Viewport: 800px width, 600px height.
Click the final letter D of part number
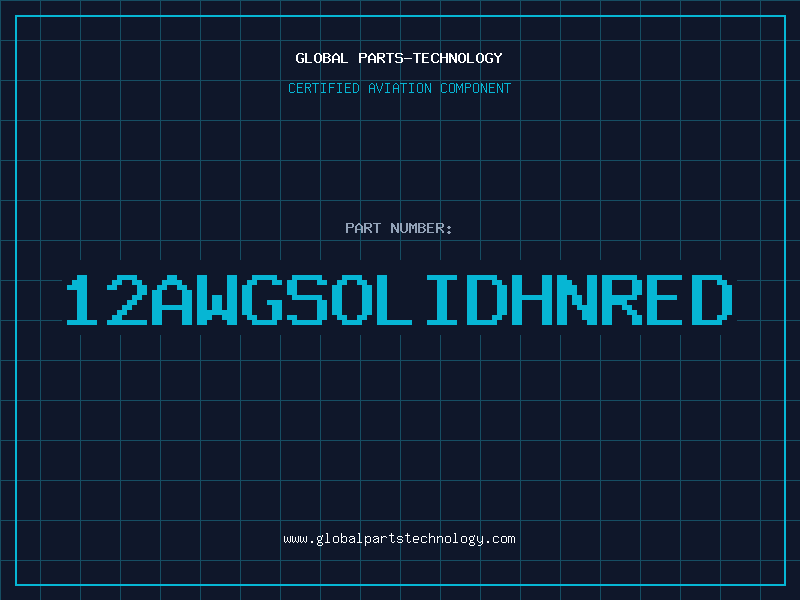(x=711, y=300)
